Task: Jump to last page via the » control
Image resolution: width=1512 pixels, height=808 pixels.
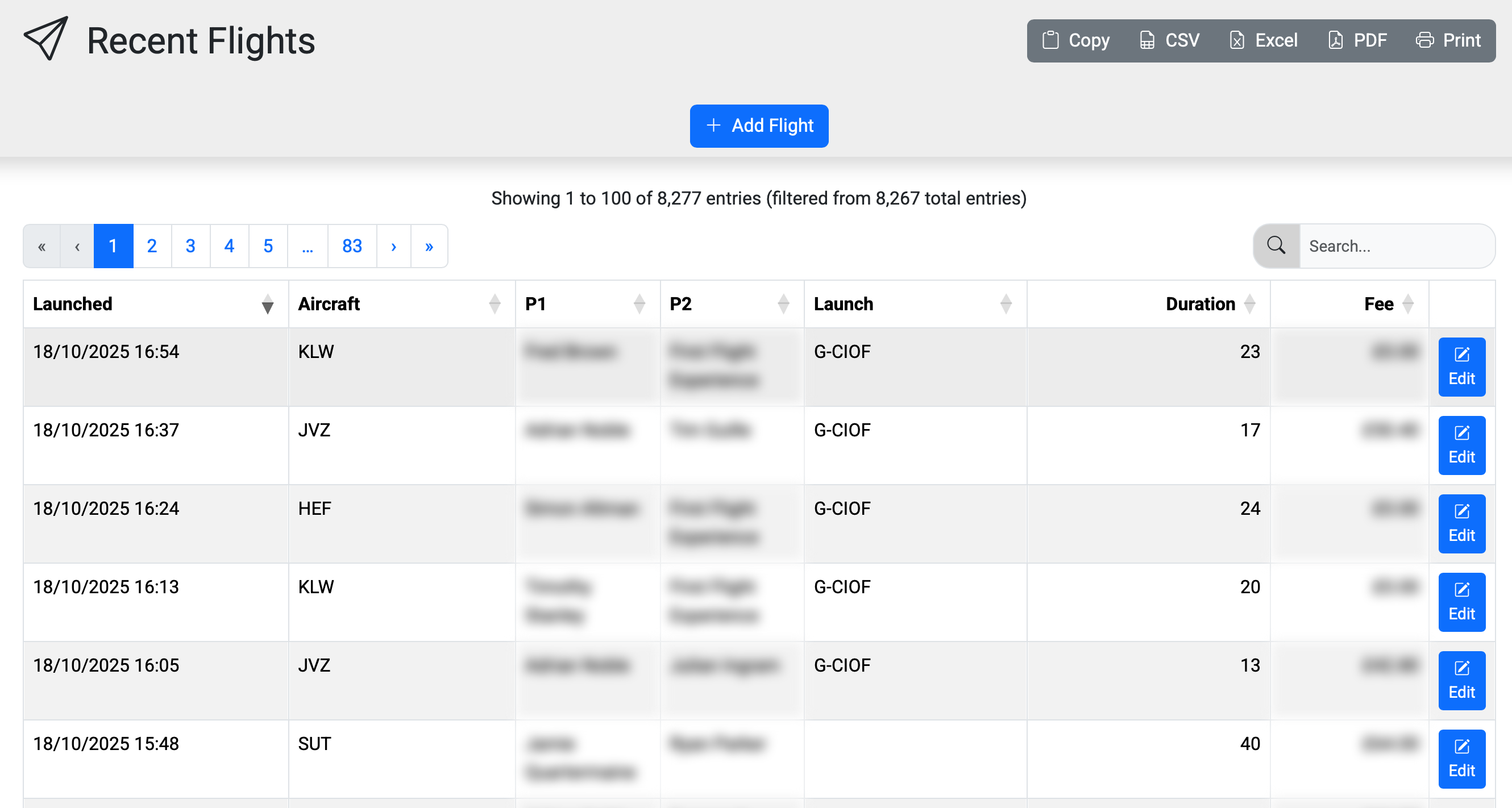Action: 429,246
